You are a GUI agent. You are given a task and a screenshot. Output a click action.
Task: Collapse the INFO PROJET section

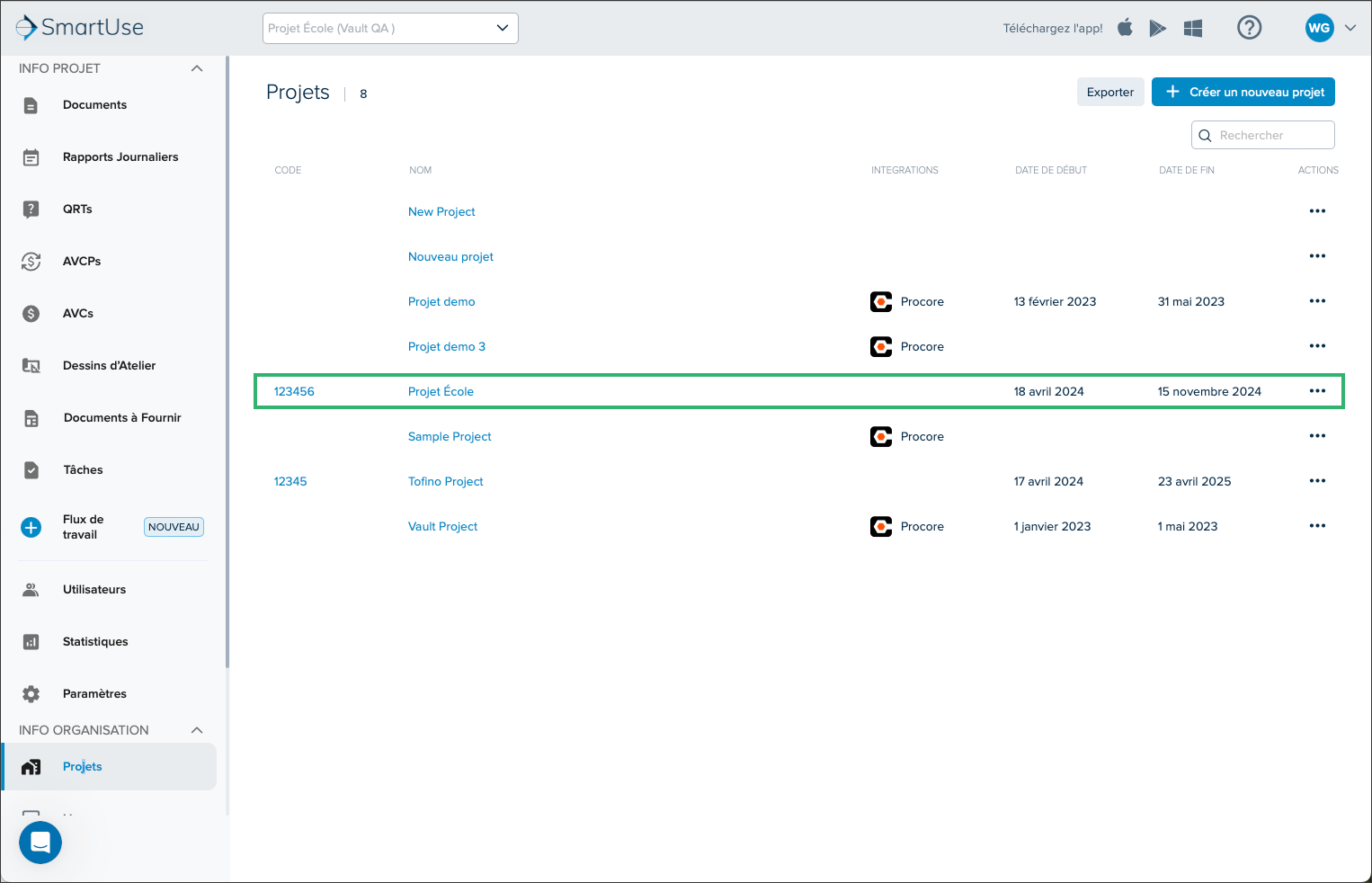pos(197,68)
